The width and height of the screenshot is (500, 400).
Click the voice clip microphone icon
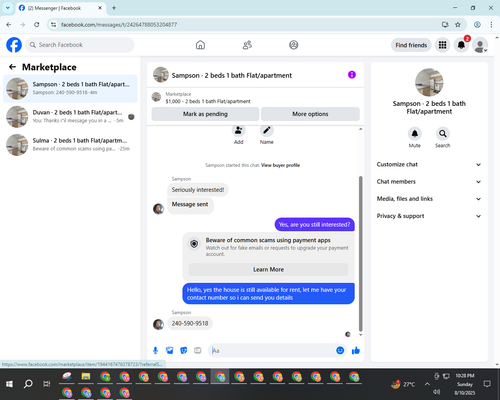click(x=155, y=350)
